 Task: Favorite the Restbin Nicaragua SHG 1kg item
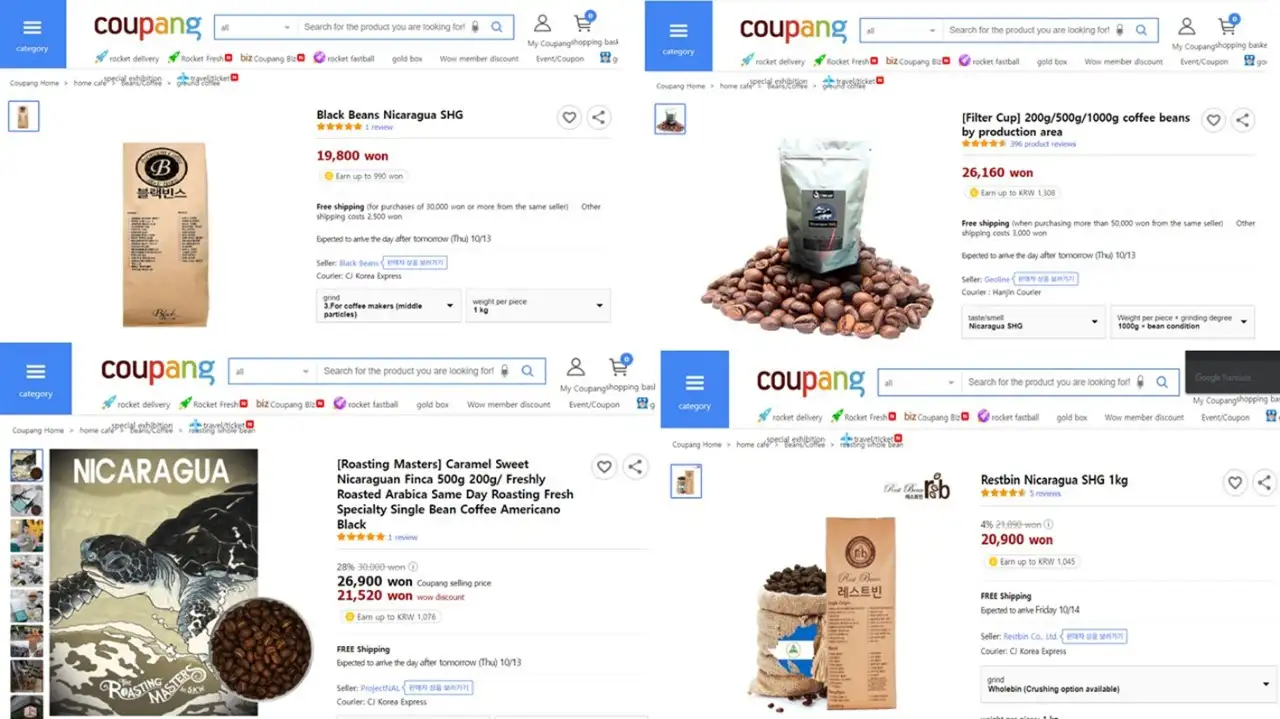click(x=1235, y=483)
